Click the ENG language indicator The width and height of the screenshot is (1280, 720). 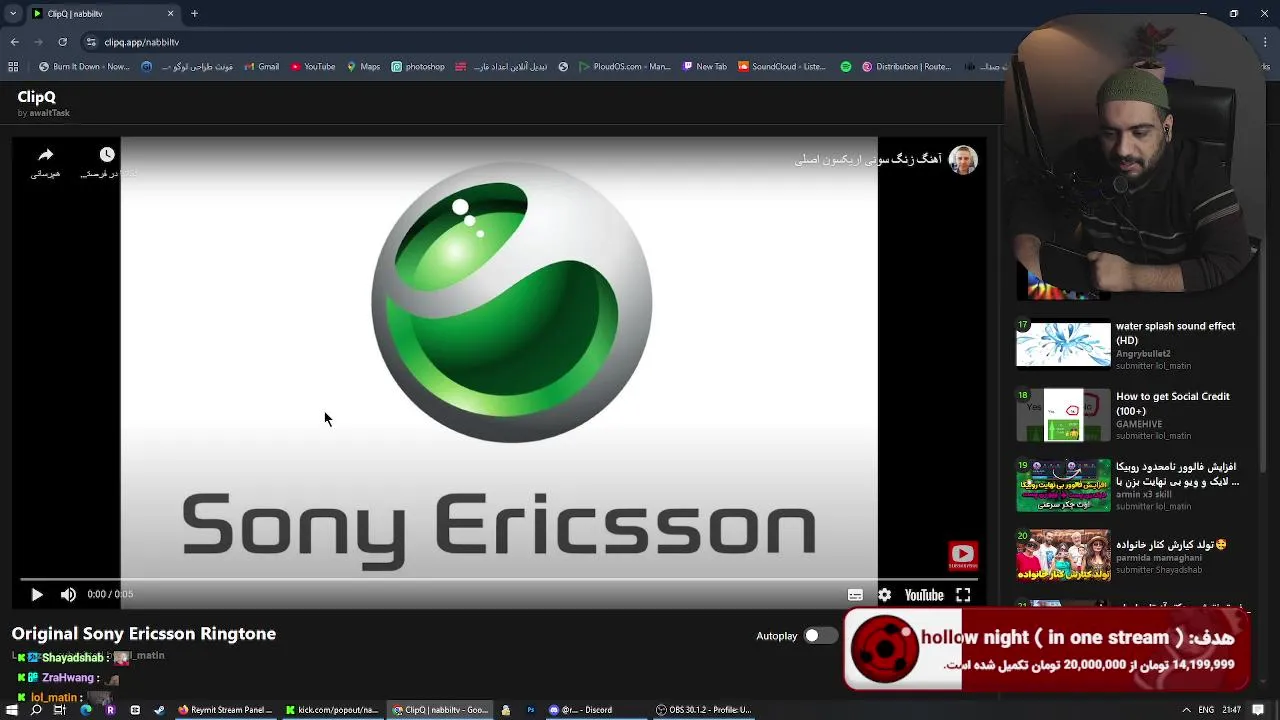(x=1206, y=710)
